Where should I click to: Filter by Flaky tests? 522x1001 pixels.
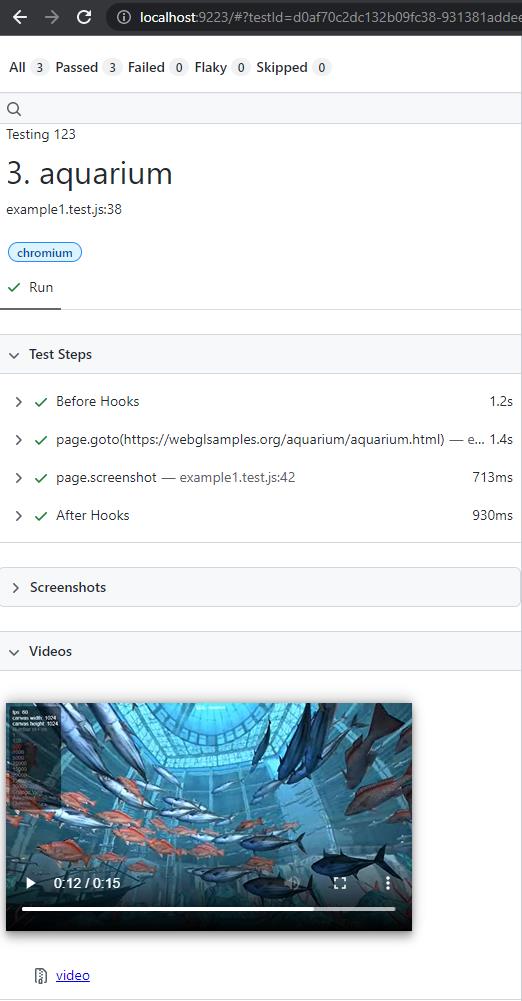pyautogui.click(x=221, y=68)
